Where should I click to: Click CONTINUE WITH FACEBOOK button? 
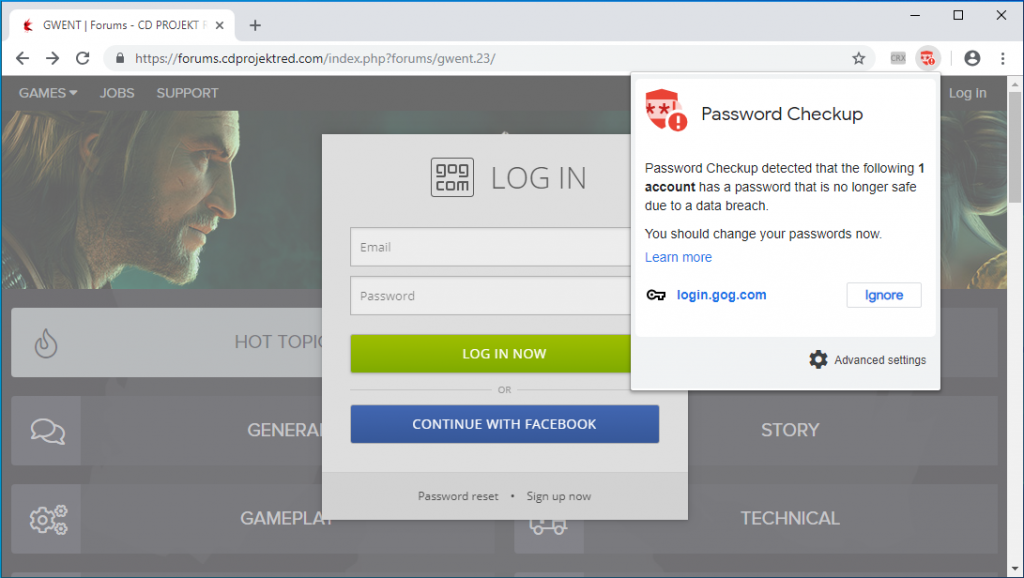point(505,424)
